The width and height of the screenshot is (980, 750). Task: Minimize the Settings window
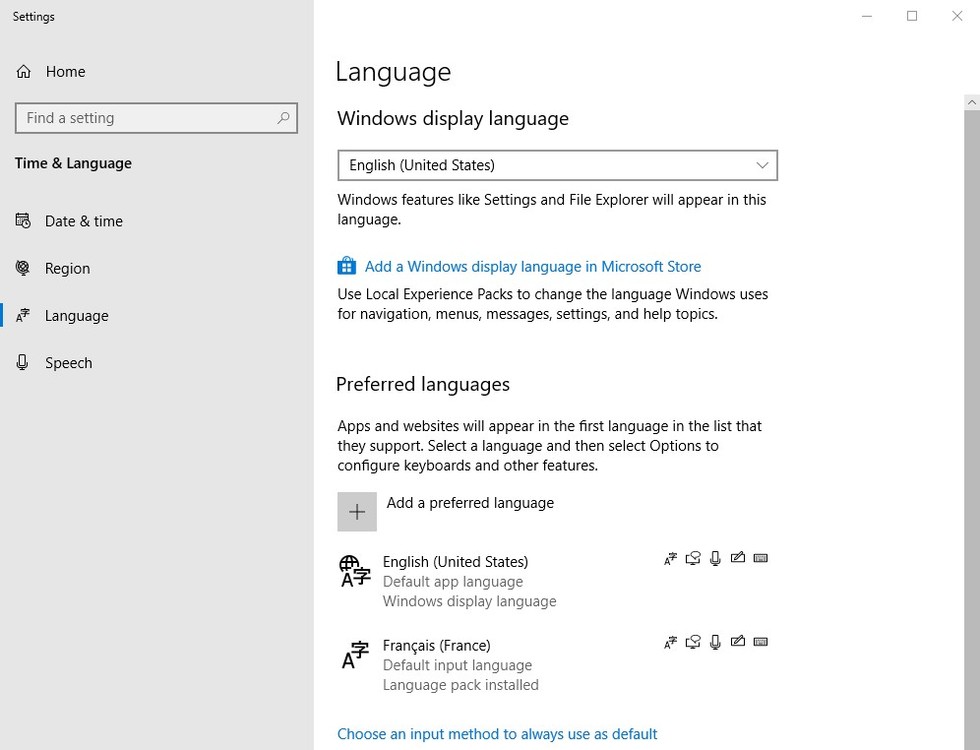point(867,16)
